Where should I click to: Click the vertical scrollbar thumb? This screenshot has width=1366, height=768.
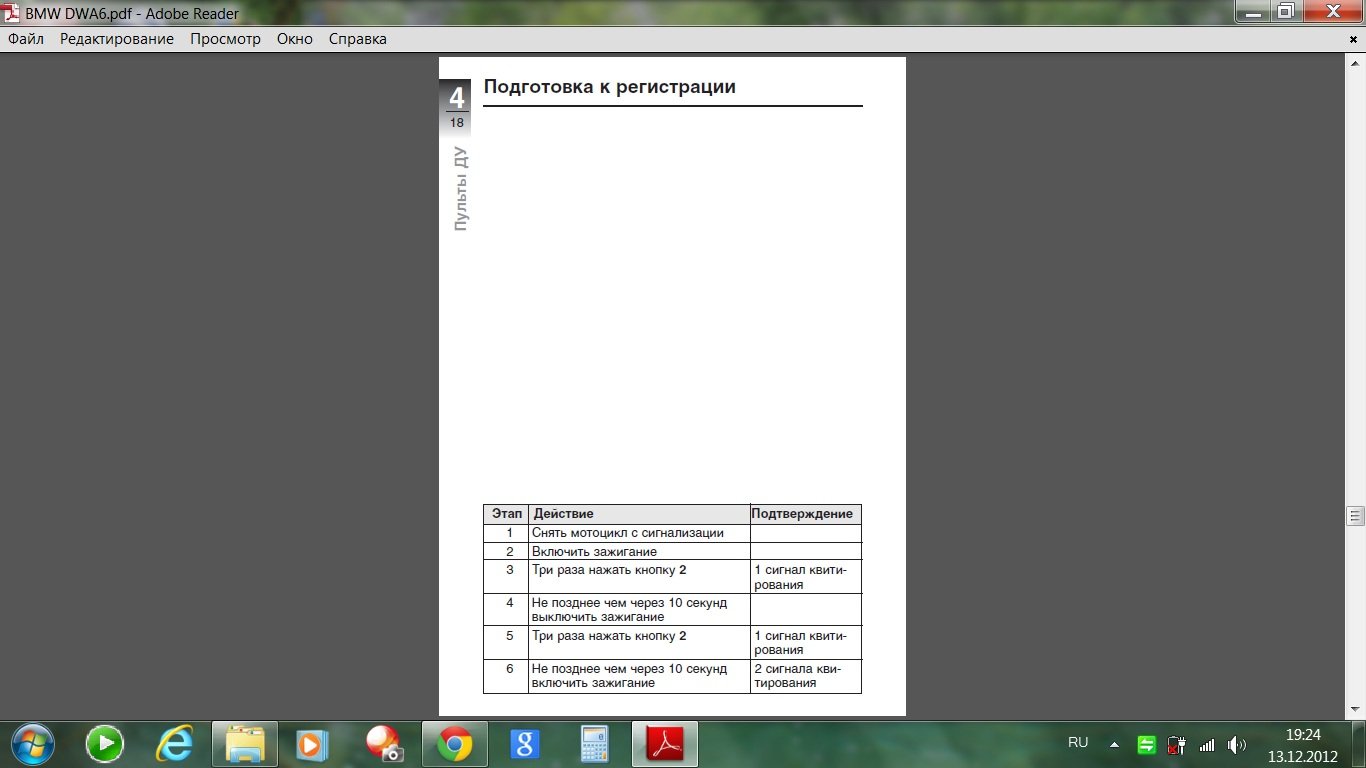click(x=1356, y=516)
